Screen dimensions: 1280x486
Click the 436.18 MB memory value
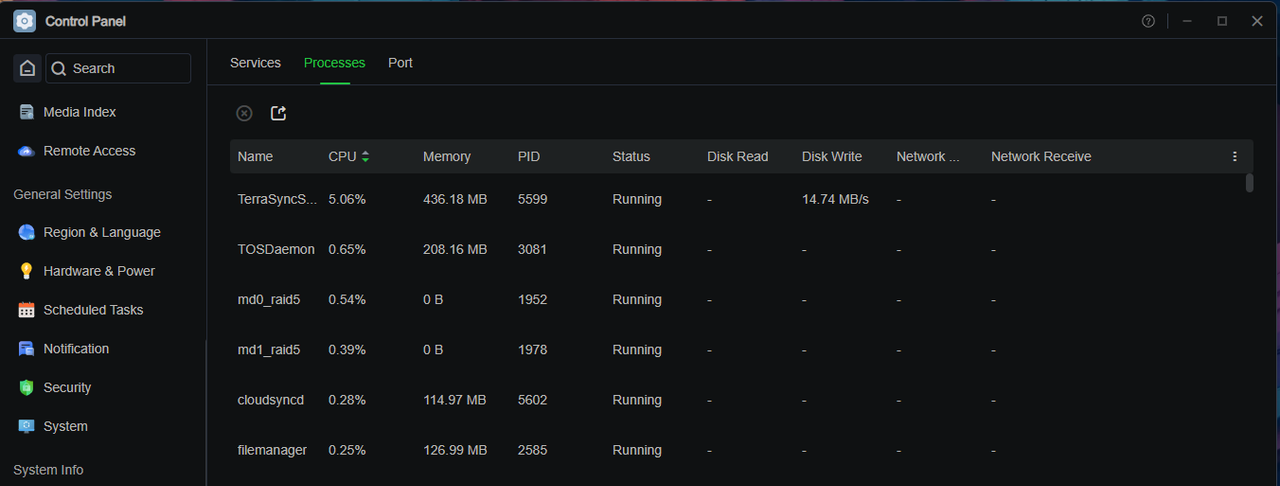(455, 199)
